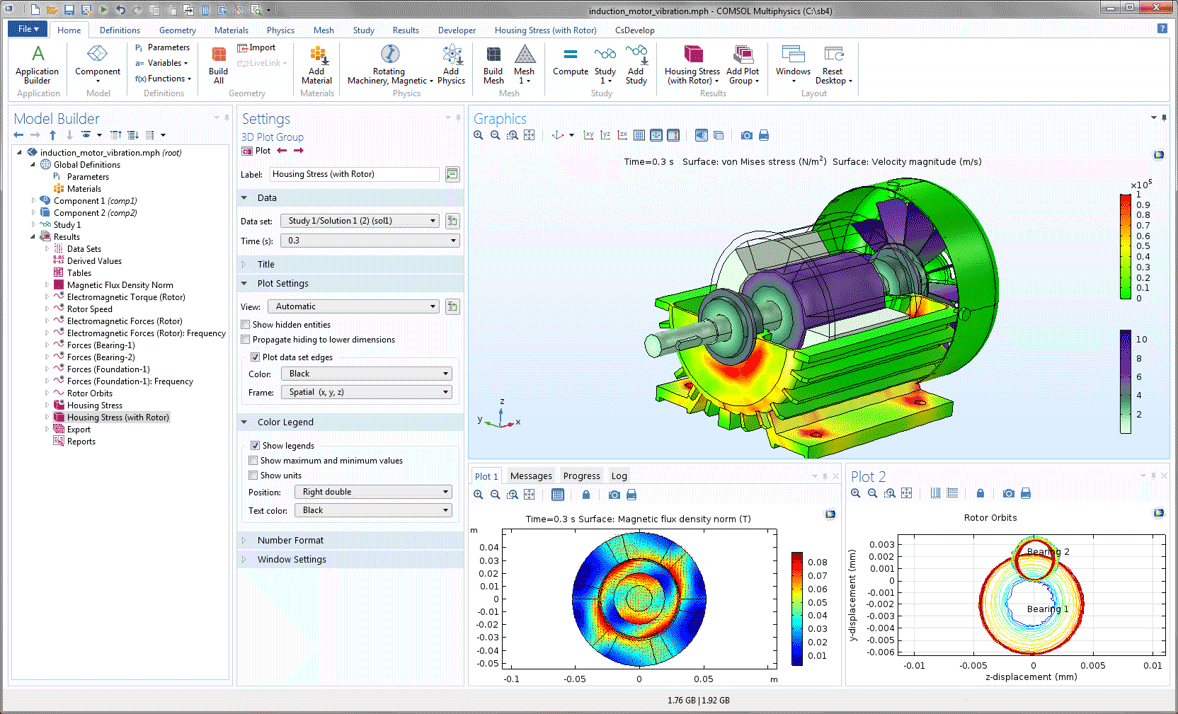Click the Graphics camera snapshot icon

point(746,135)
